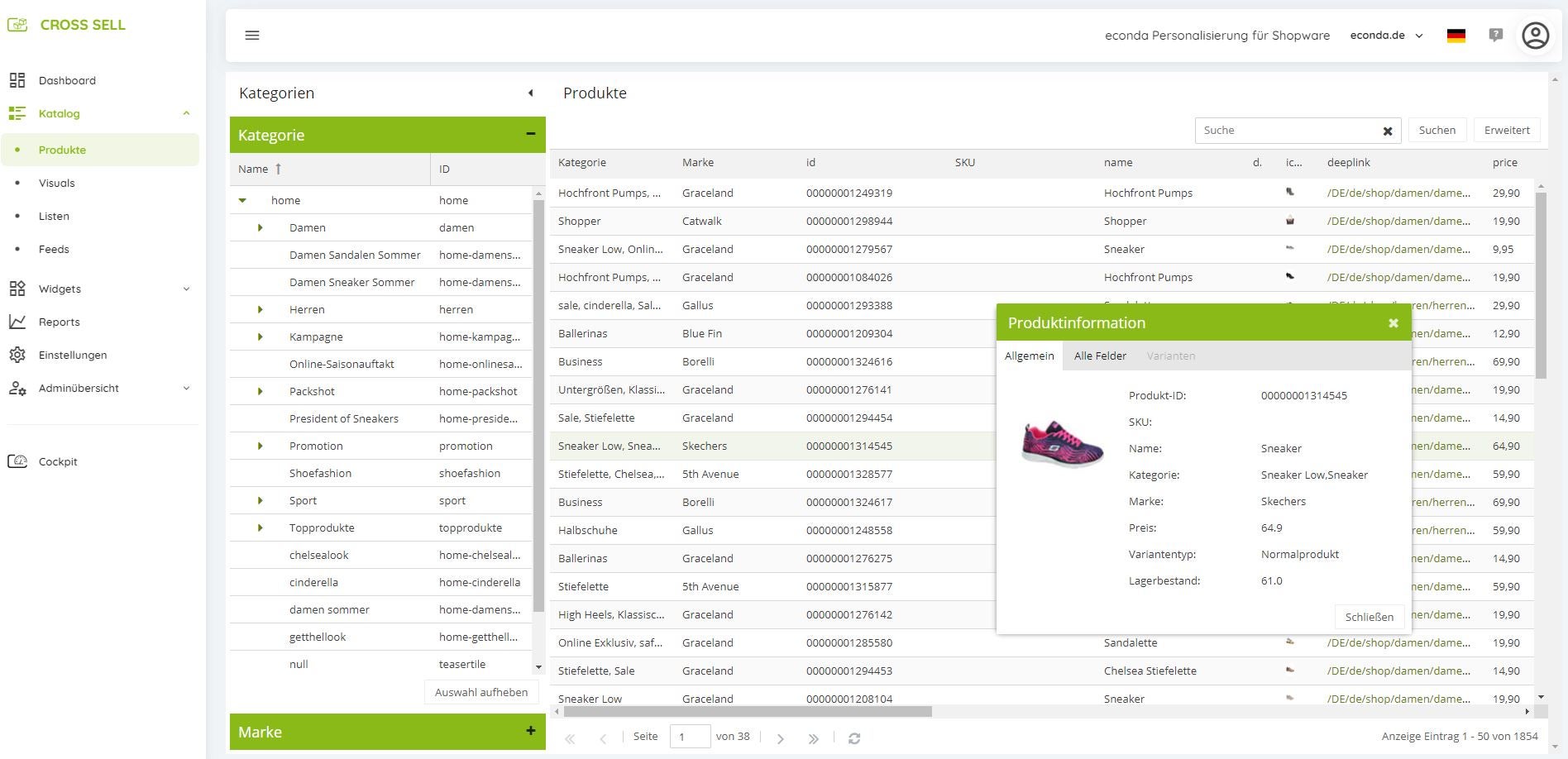This screenshot has width=1568, height=759.
Task: Expand the Marke section with the plus
Action: click(531, 730)
